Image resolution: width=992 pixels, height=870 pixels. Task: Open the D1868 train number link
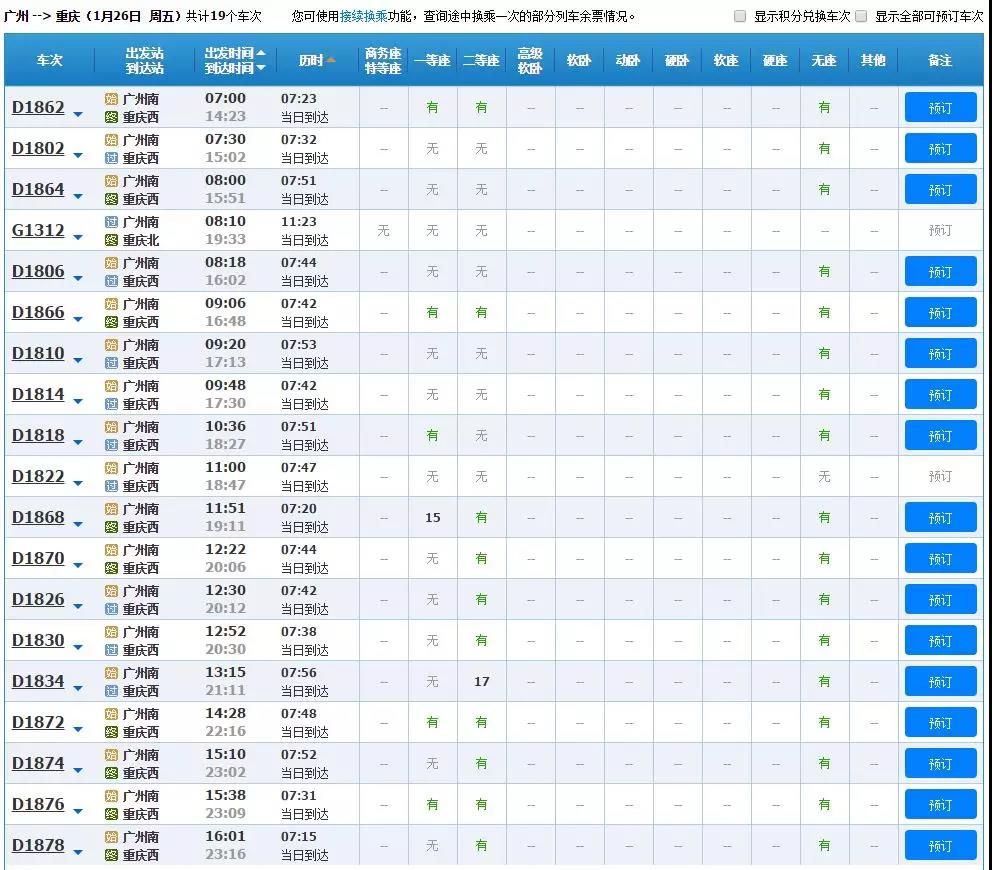coord(38,517)
